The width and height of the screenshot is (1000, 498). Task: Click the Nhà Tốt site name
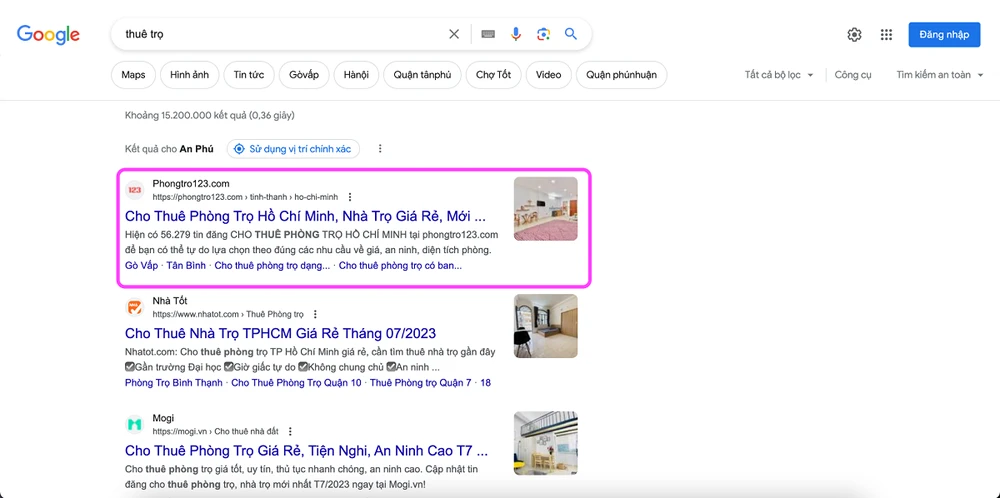170,300
